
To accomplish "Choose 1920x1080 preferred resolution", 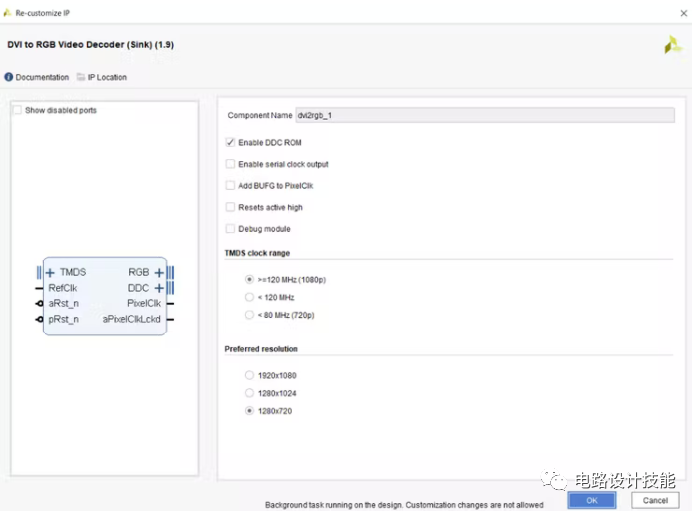I will point(249,375).
